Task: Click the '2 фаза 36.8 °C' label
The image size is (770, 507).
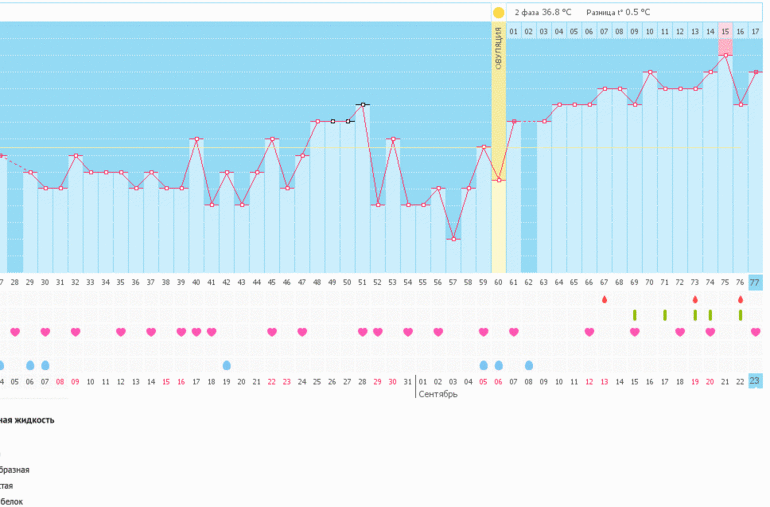Action: [x=542, y=12]
